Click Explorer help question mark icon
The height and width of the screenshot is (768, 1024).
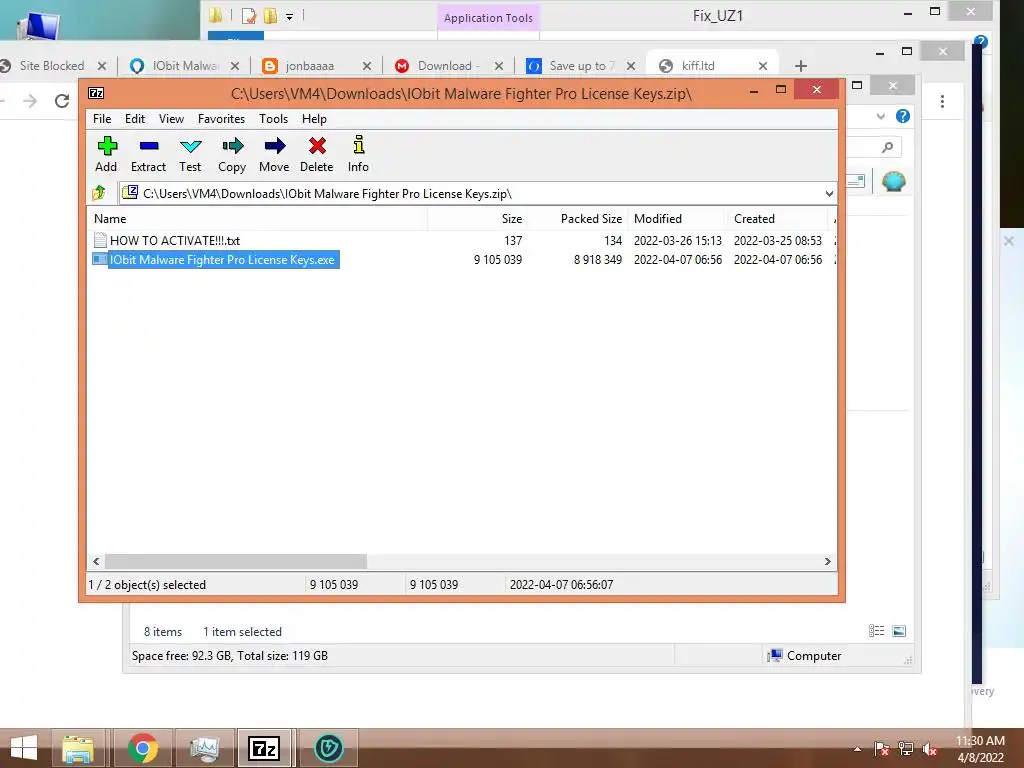pyautogui.click(x=903, y=116)
